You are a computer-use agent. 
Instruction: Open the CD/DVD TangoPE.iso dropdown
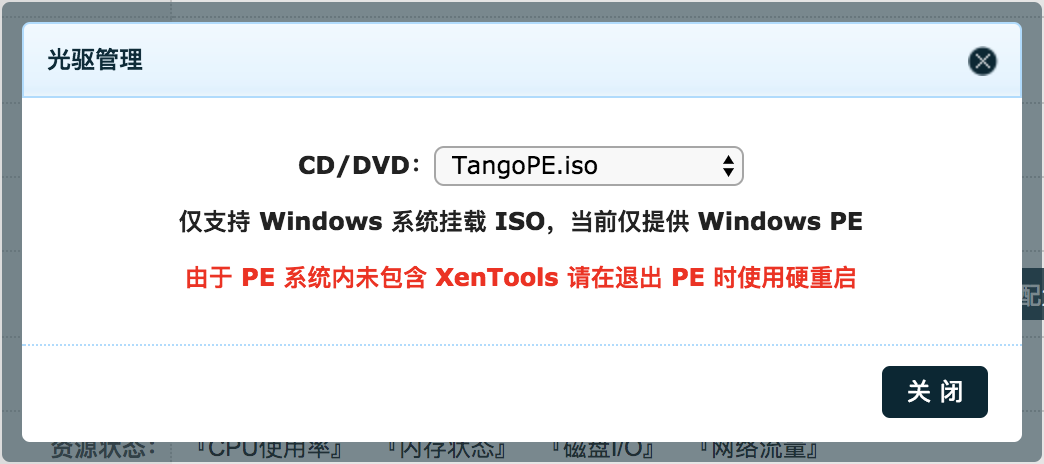click(x=588, y=166)
